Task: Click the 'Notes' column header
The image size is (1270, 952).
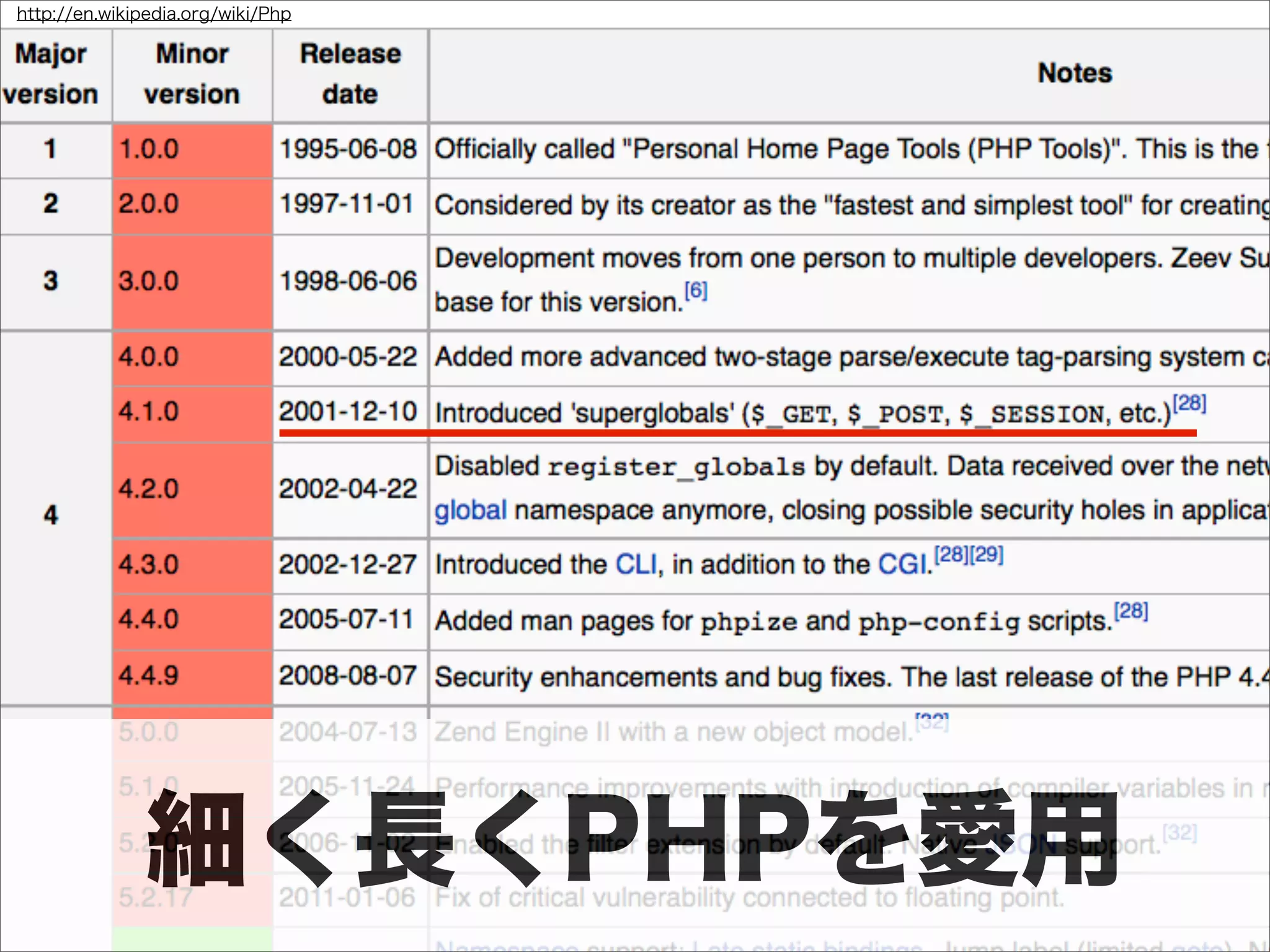Action: click(1075, 73)
